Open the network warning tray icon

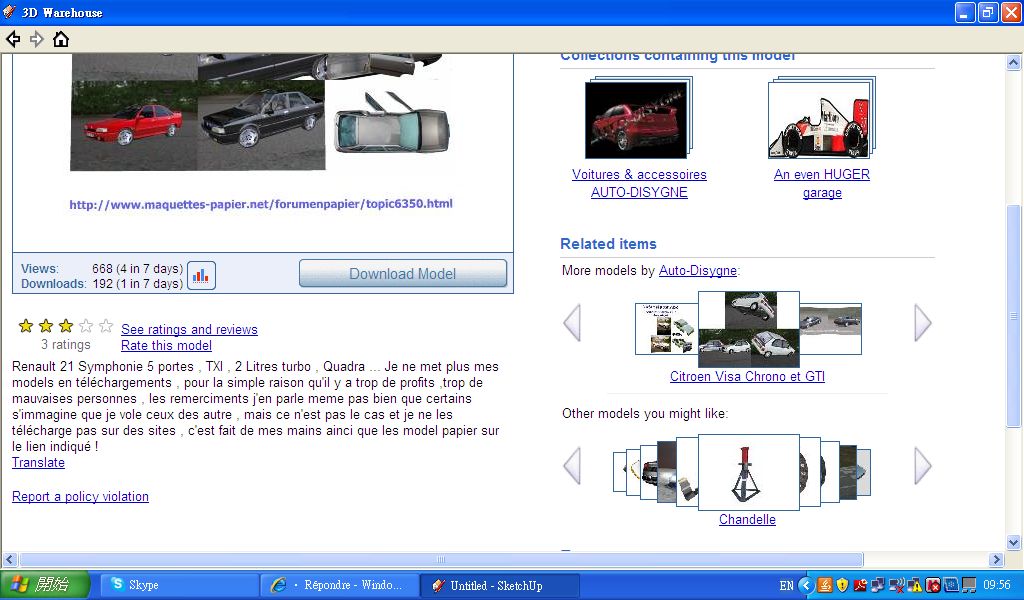915,585
